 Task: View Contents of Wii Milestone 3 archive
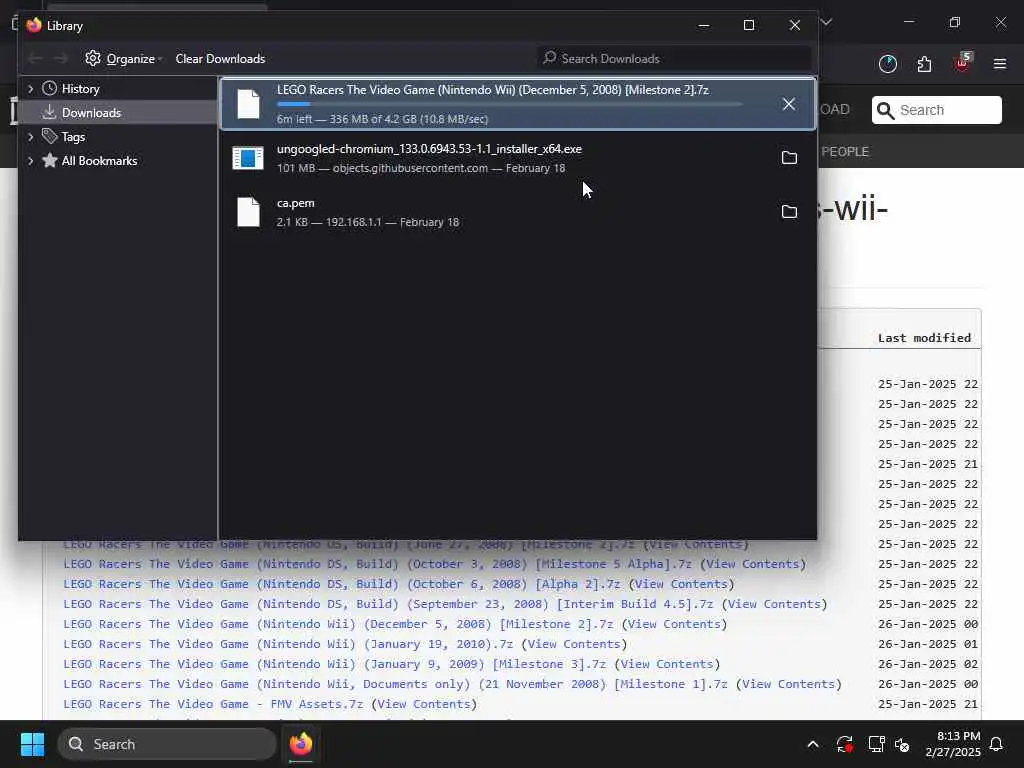coord(667,664)
